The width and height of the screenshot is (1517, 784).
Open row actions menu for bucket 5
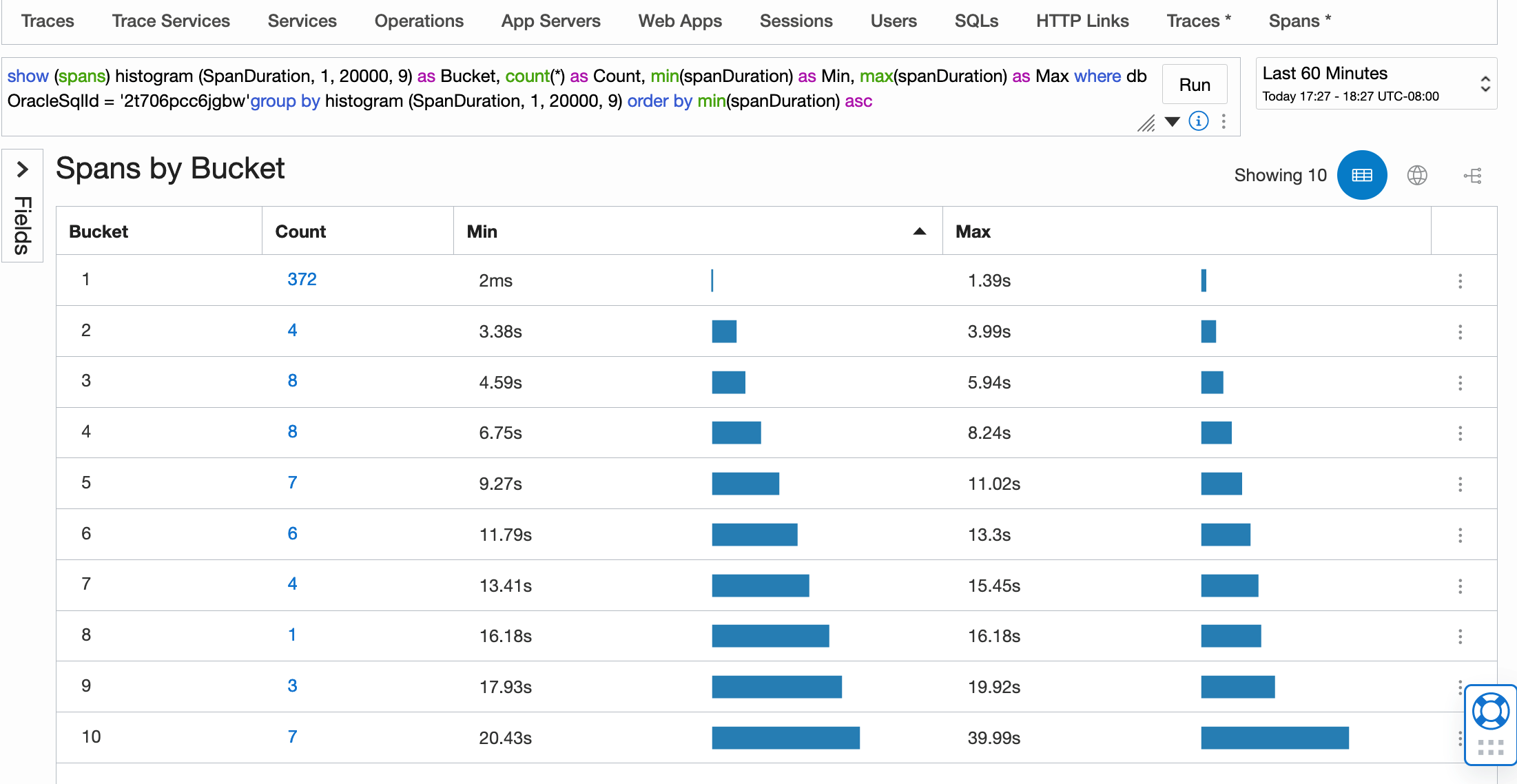click(x=1460, y=484)
